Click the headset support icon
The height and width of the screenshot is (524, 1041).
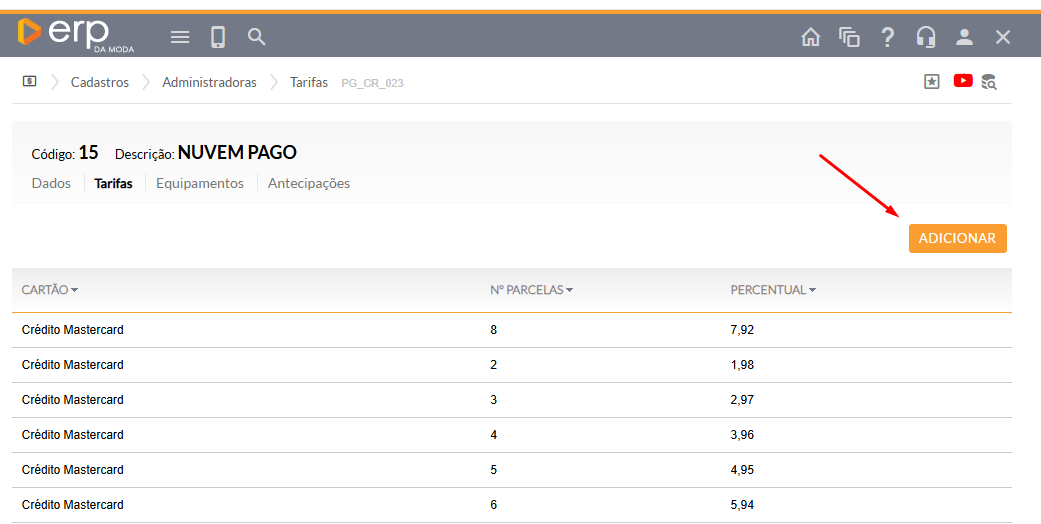click(926, 37)
